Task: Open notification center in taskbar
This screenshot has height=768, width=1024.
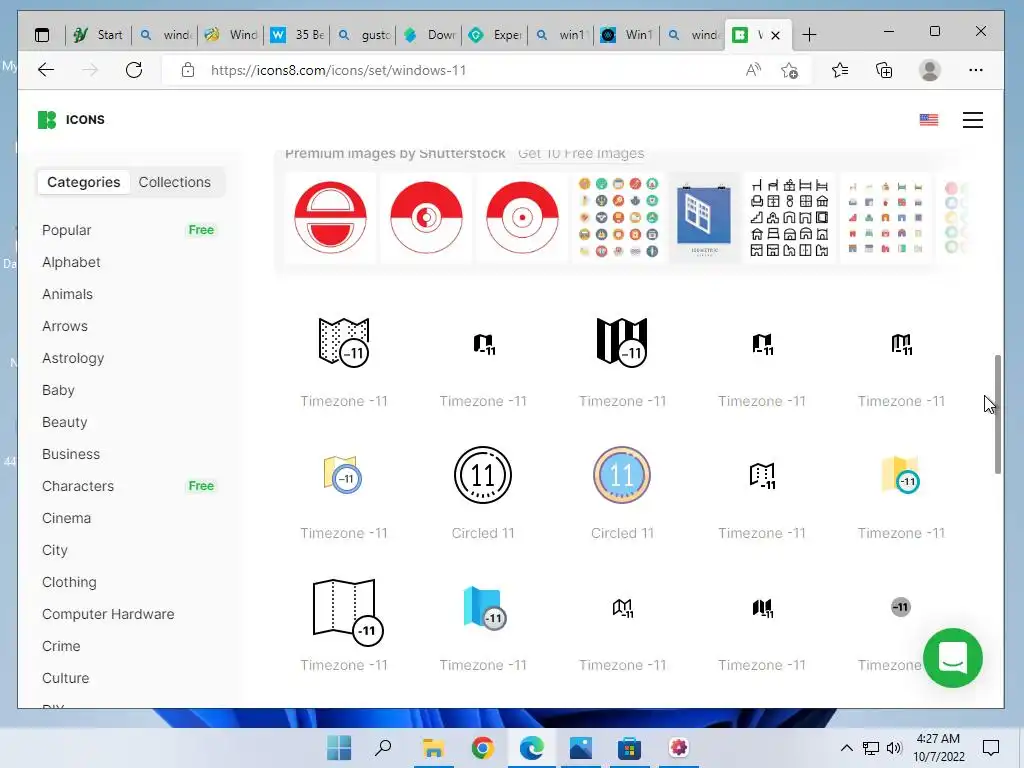Action: pyautogui.click(x=991, y=748)
